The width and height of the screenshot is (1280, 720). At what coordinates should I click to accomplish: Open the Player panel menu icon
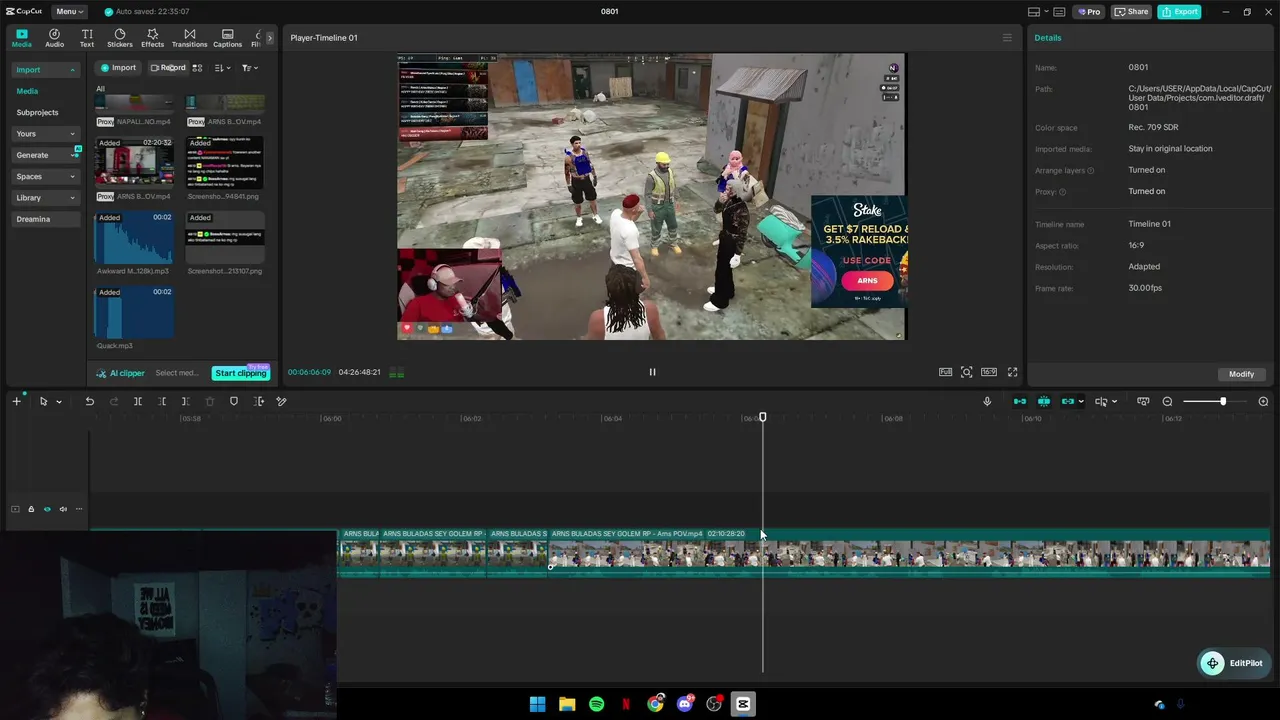pyautogui.click(x=1007, y=38)
